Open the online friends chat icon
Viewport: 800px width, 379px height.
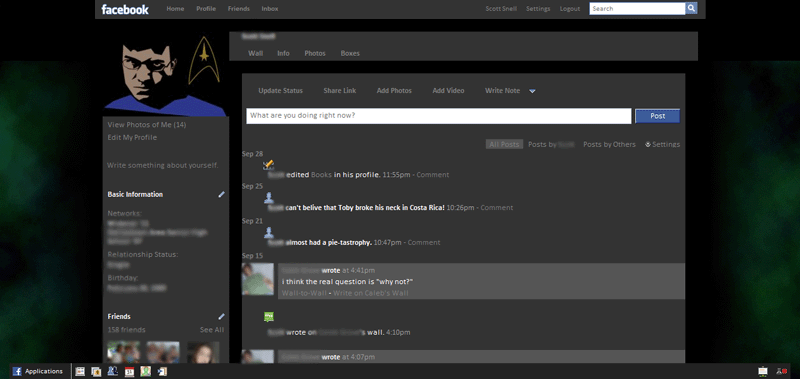[781, 371]
